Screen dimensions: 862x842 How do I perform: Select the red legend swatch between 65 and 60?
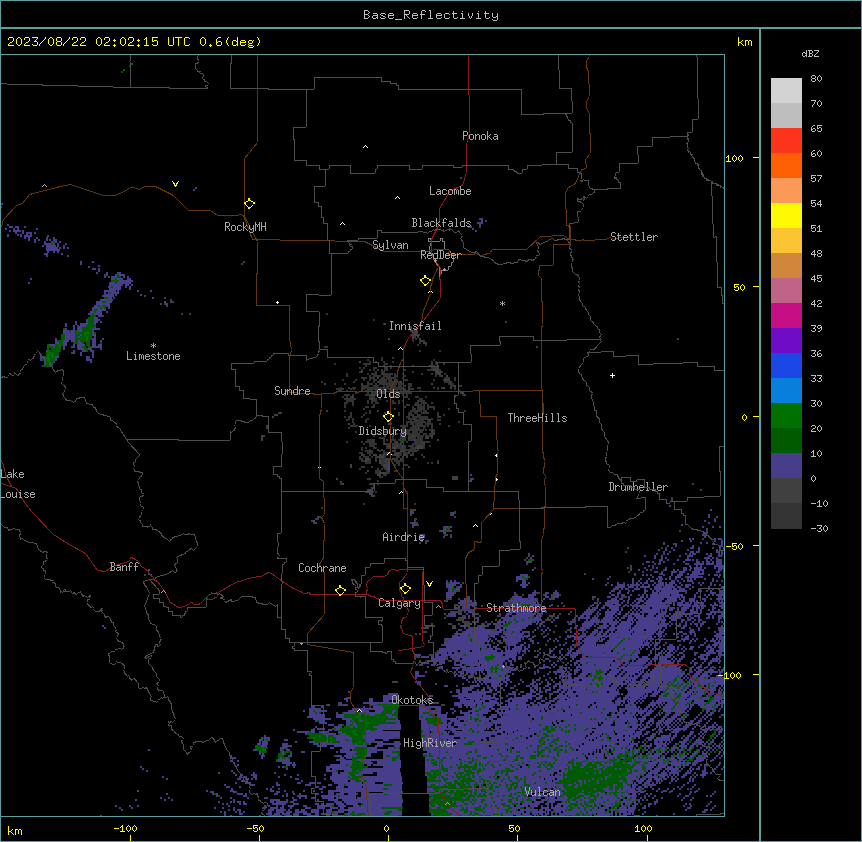[x=786, y=141]
